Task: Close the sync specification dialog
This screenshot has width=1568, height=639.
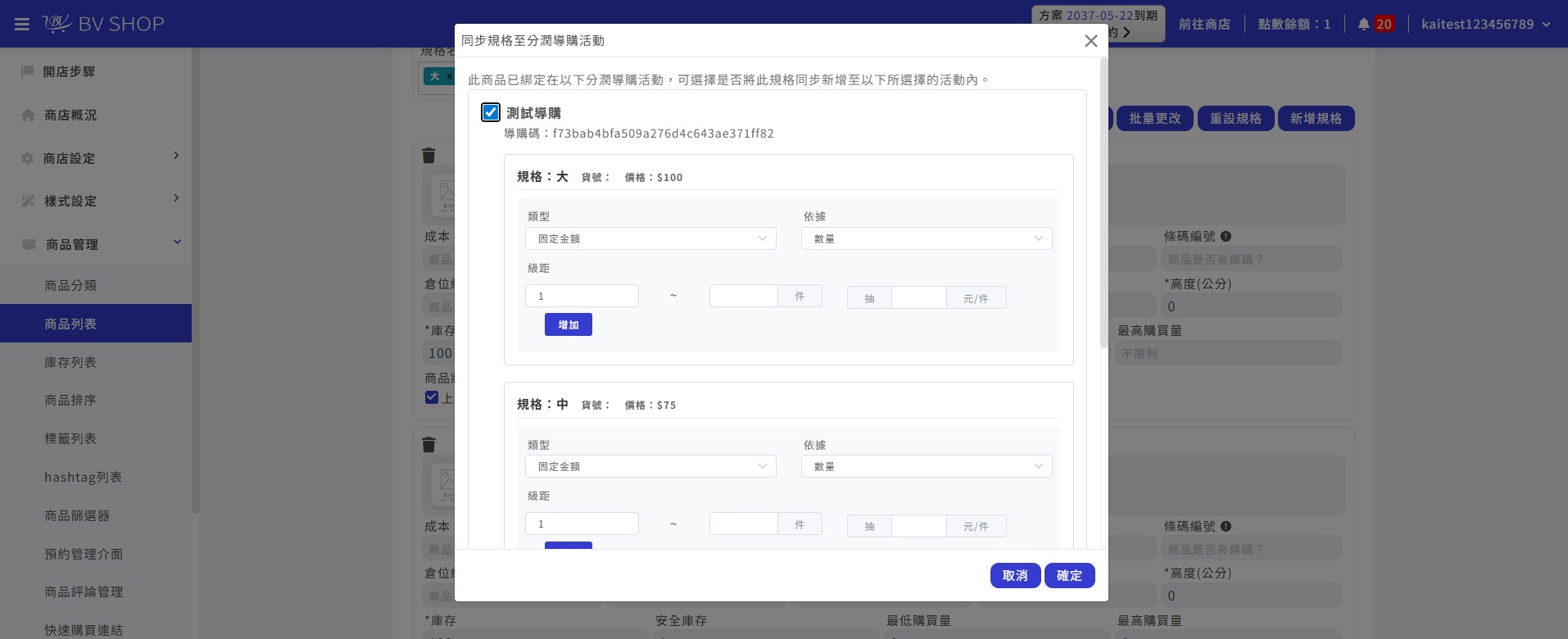Action: pyautogui.click(x=1090, y=41)
